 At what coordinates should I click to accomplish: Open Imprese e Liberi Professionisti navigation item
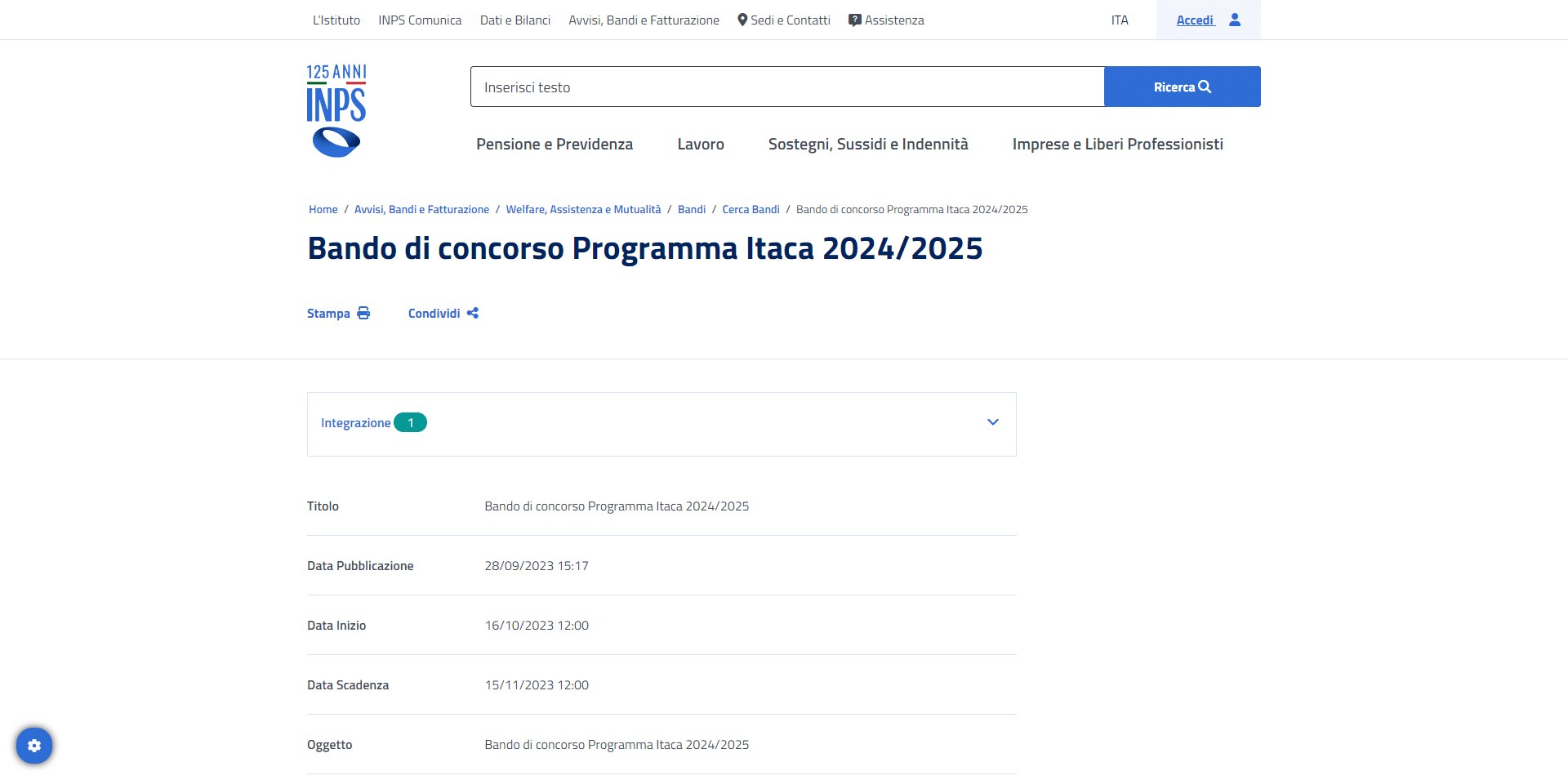(x=1118, y=145)
